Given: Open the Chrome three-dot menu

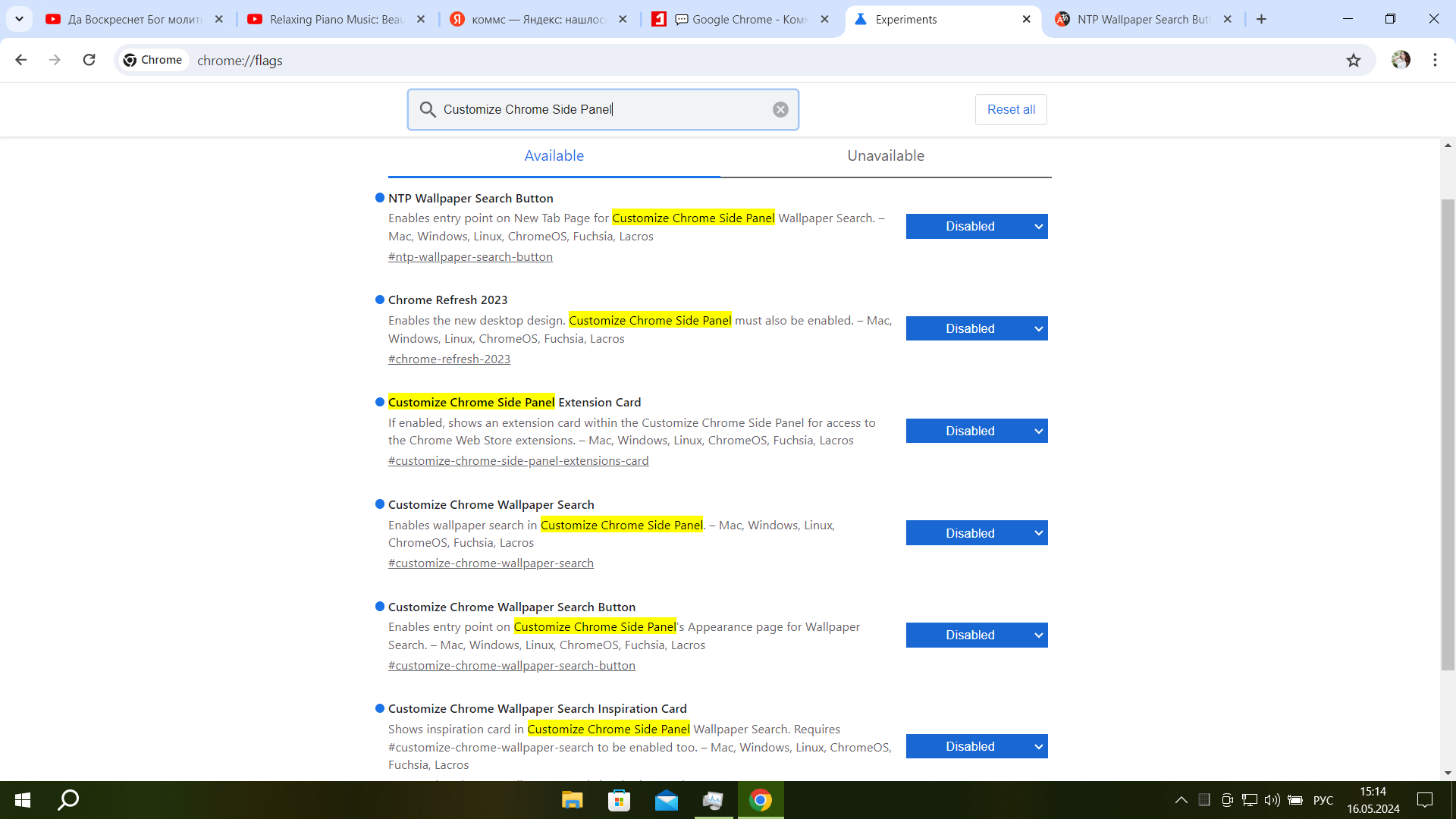Looking at the screenshot, I should (x=1435, y=60).
